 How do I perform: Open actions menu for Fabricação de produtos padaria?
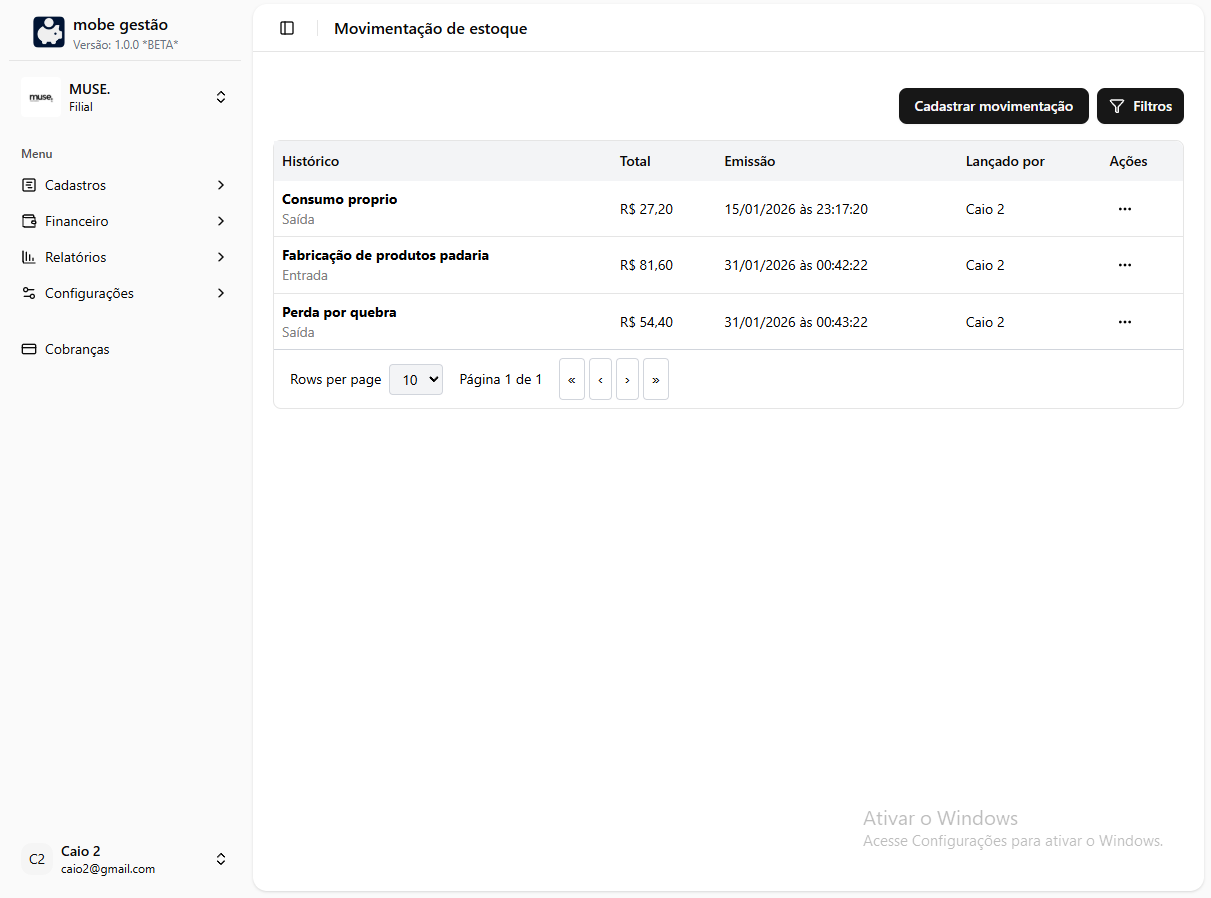pos(1124,265)
